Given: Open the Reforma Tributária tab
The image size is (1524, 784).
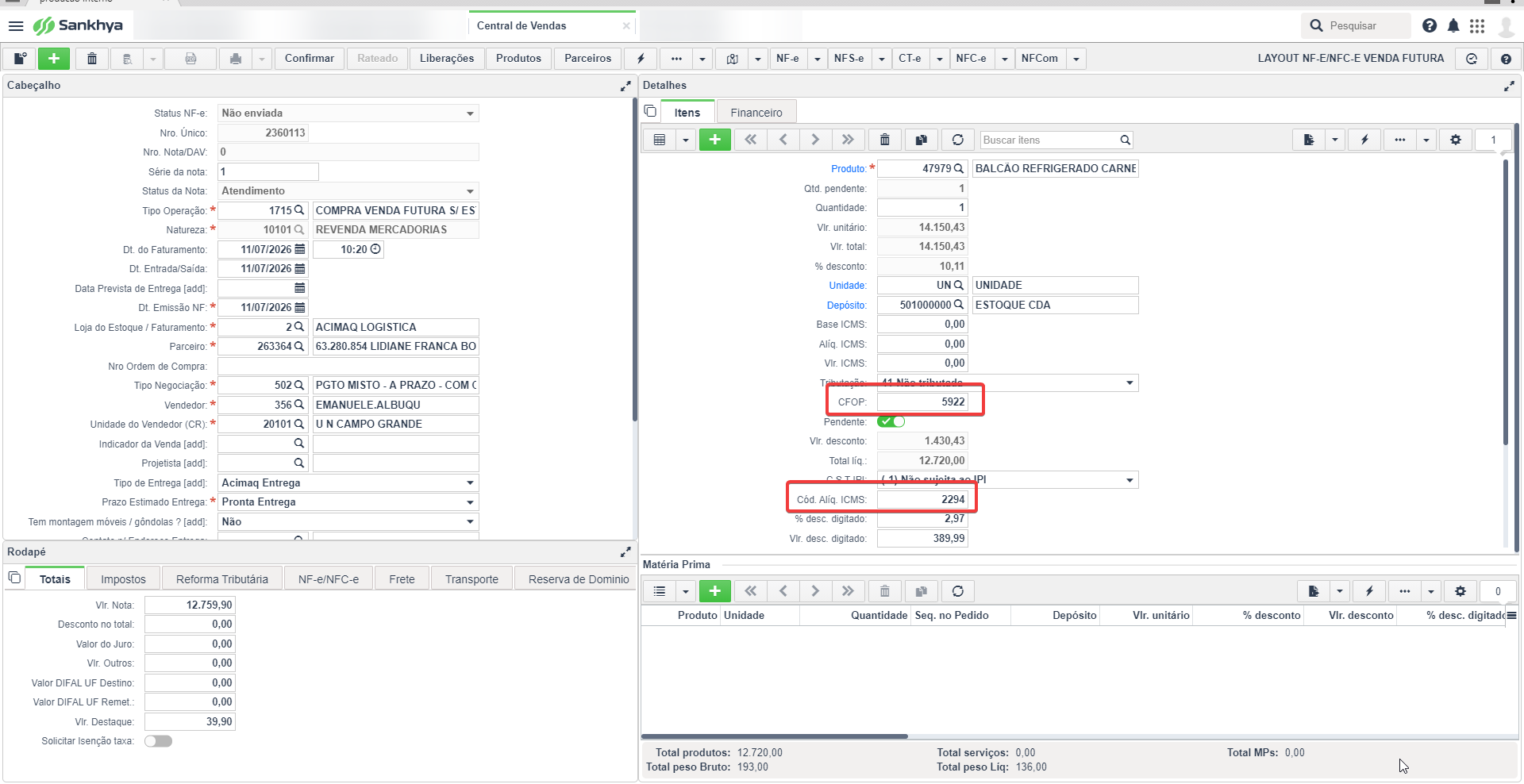Looking at the screenshot, I should coord(222,579).
